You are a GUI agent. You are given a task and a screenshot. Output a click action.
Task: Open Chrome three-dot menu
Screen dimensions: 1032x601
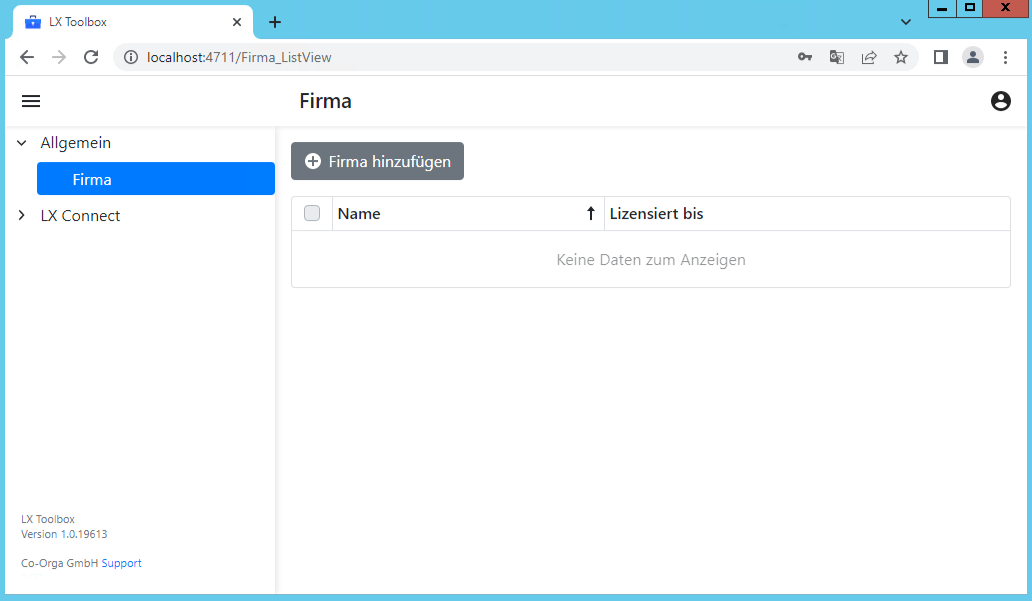(1005, 57)
